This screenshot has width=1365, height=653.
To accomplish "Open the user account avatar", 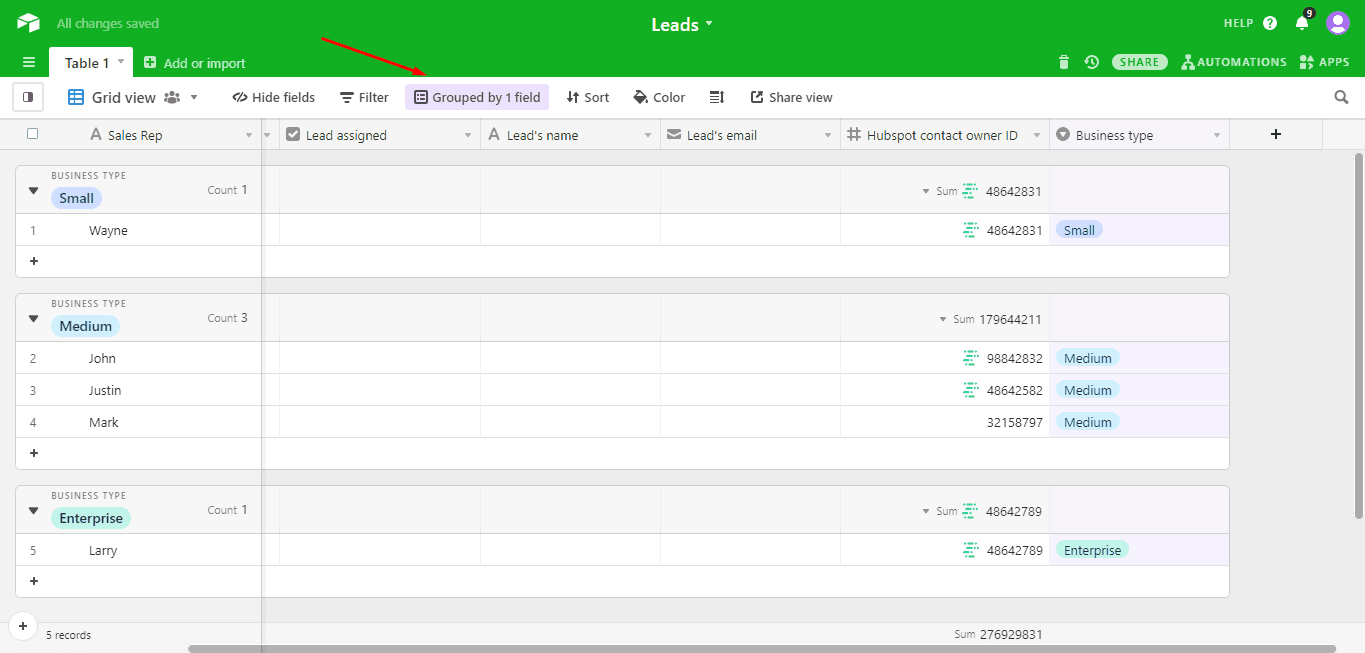I will (1337, 23).
